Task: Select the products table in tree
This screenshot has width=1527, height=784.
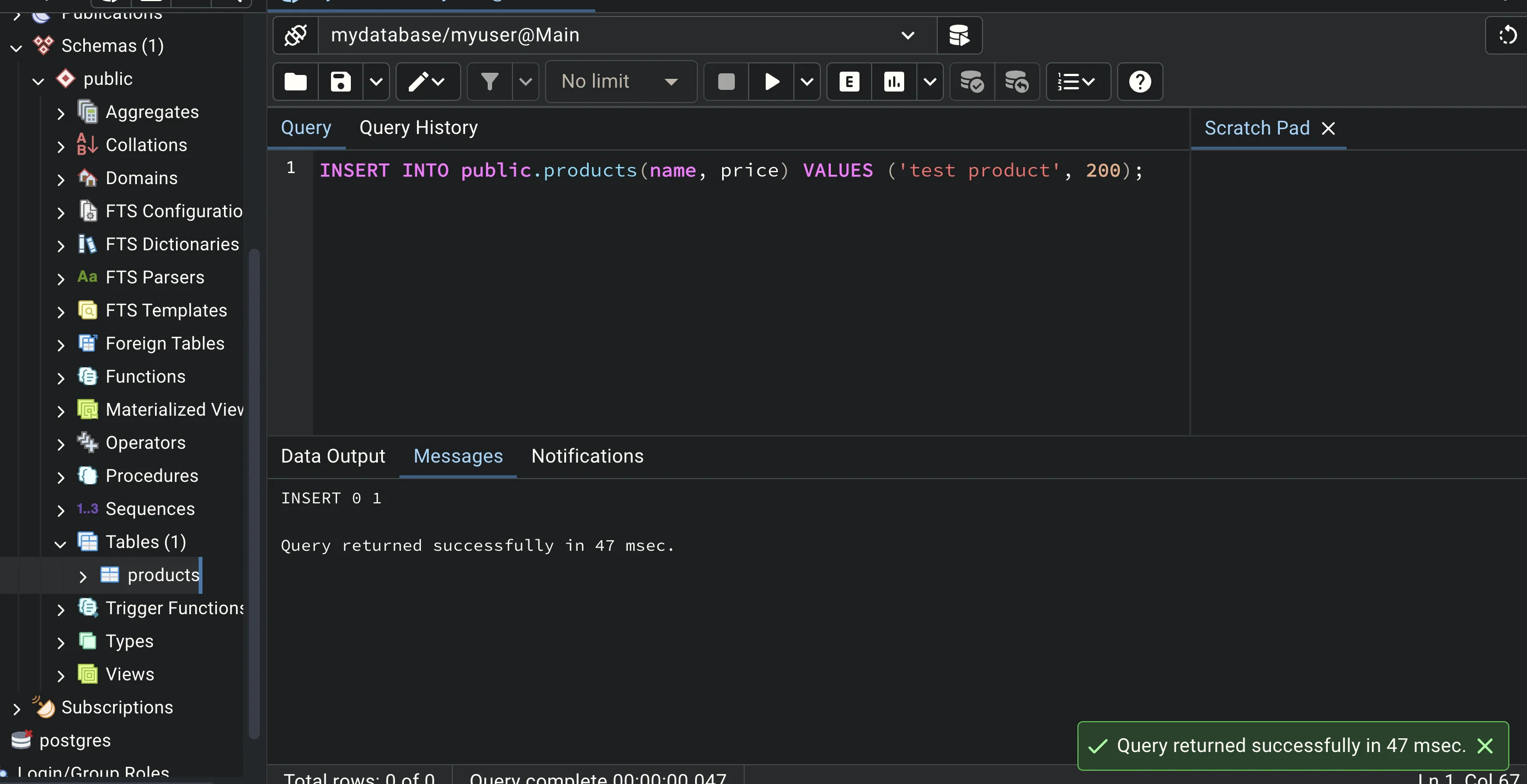Action: point(163,575)
